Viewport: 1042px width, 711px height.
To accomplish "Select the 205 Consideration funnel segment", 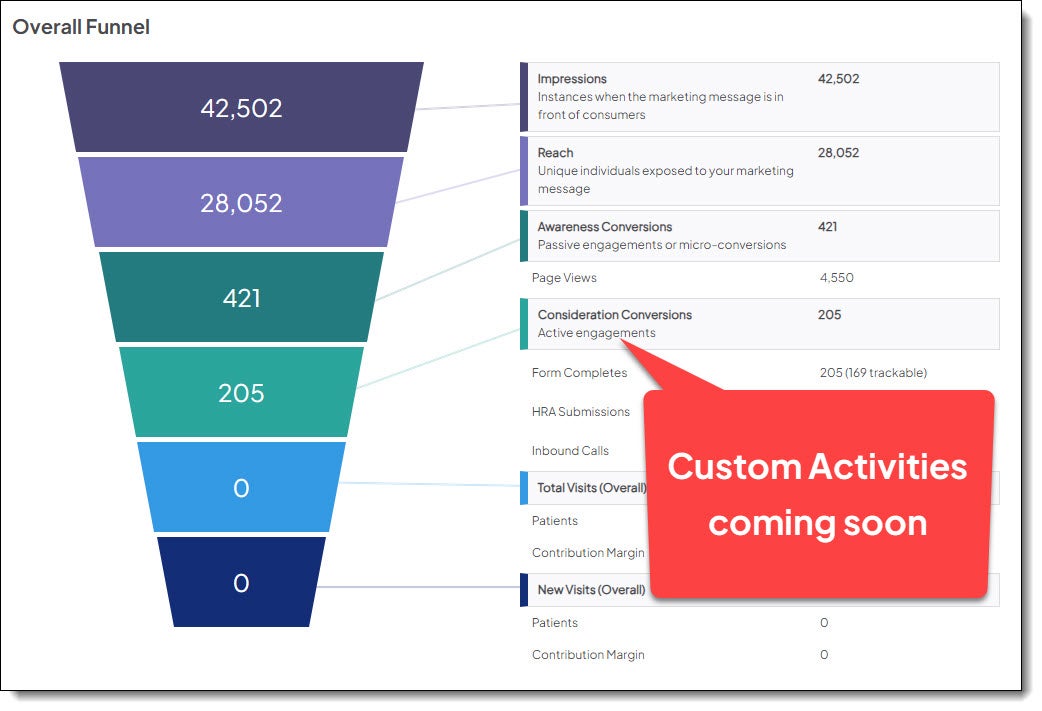I will tap(241, 393).
